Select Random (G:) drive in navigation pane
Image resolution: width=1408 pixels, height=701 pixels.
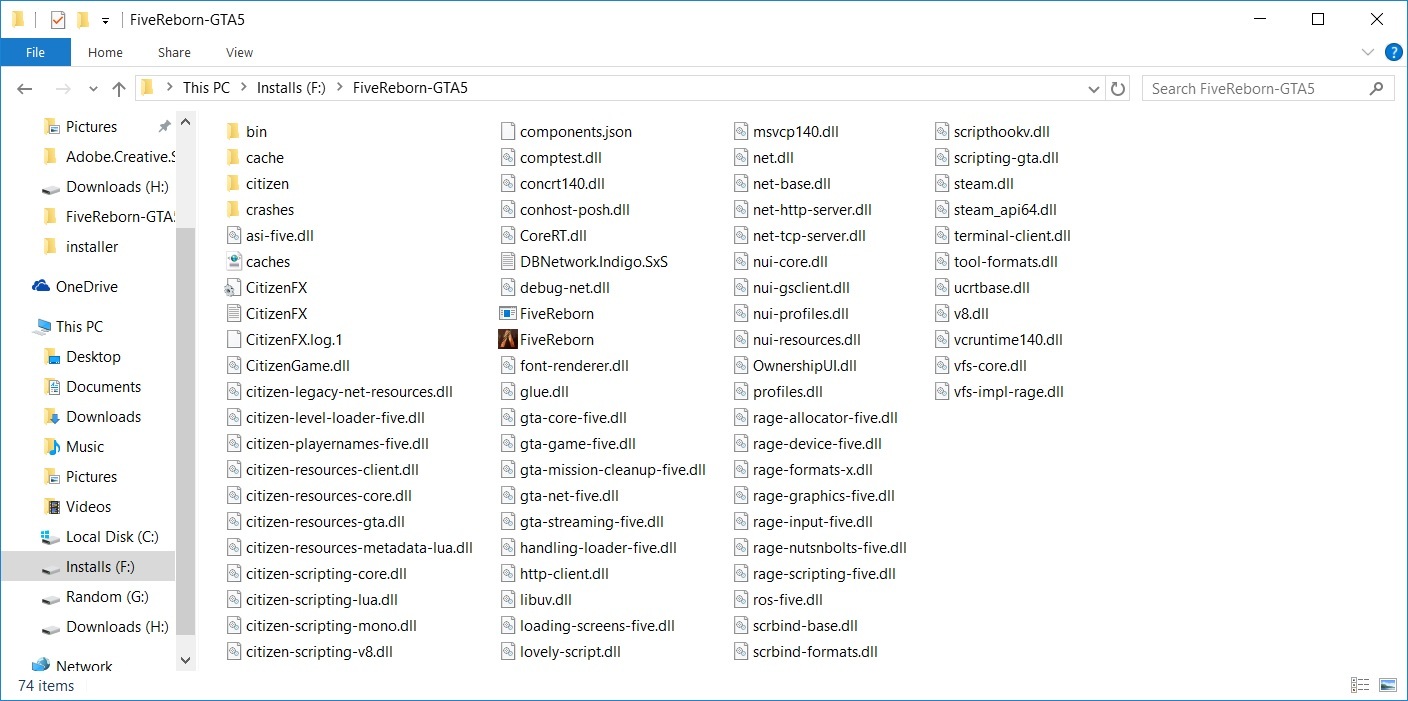click(107, 596)
